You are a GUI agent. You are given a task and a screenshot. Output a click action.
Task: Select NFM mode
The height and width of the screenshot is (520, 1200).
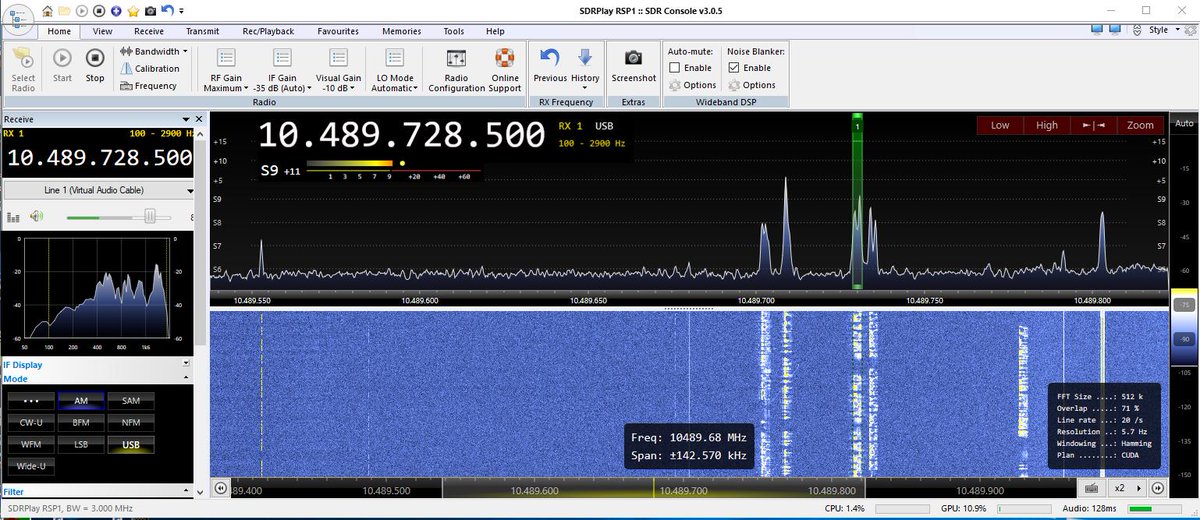(130, 422)
